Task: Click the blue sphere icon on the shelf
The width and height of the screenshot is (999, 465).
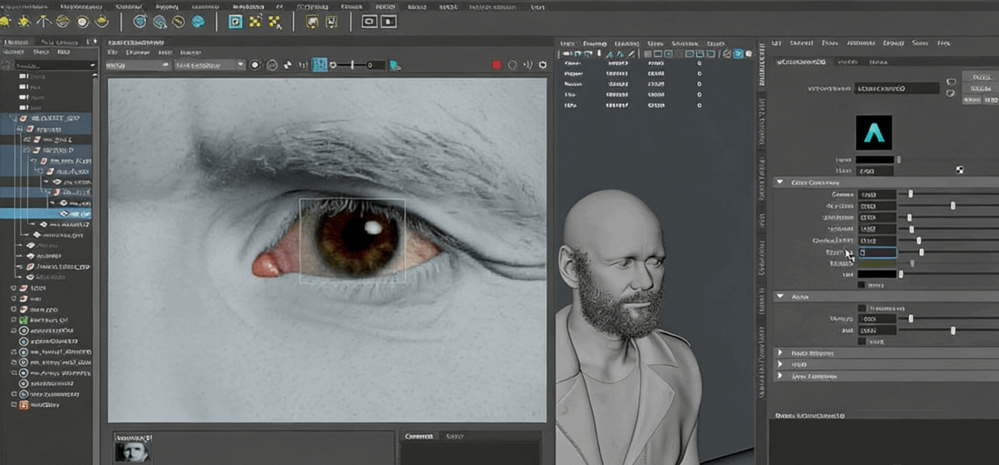Action: pyautogui.click(x=198, y=21)
